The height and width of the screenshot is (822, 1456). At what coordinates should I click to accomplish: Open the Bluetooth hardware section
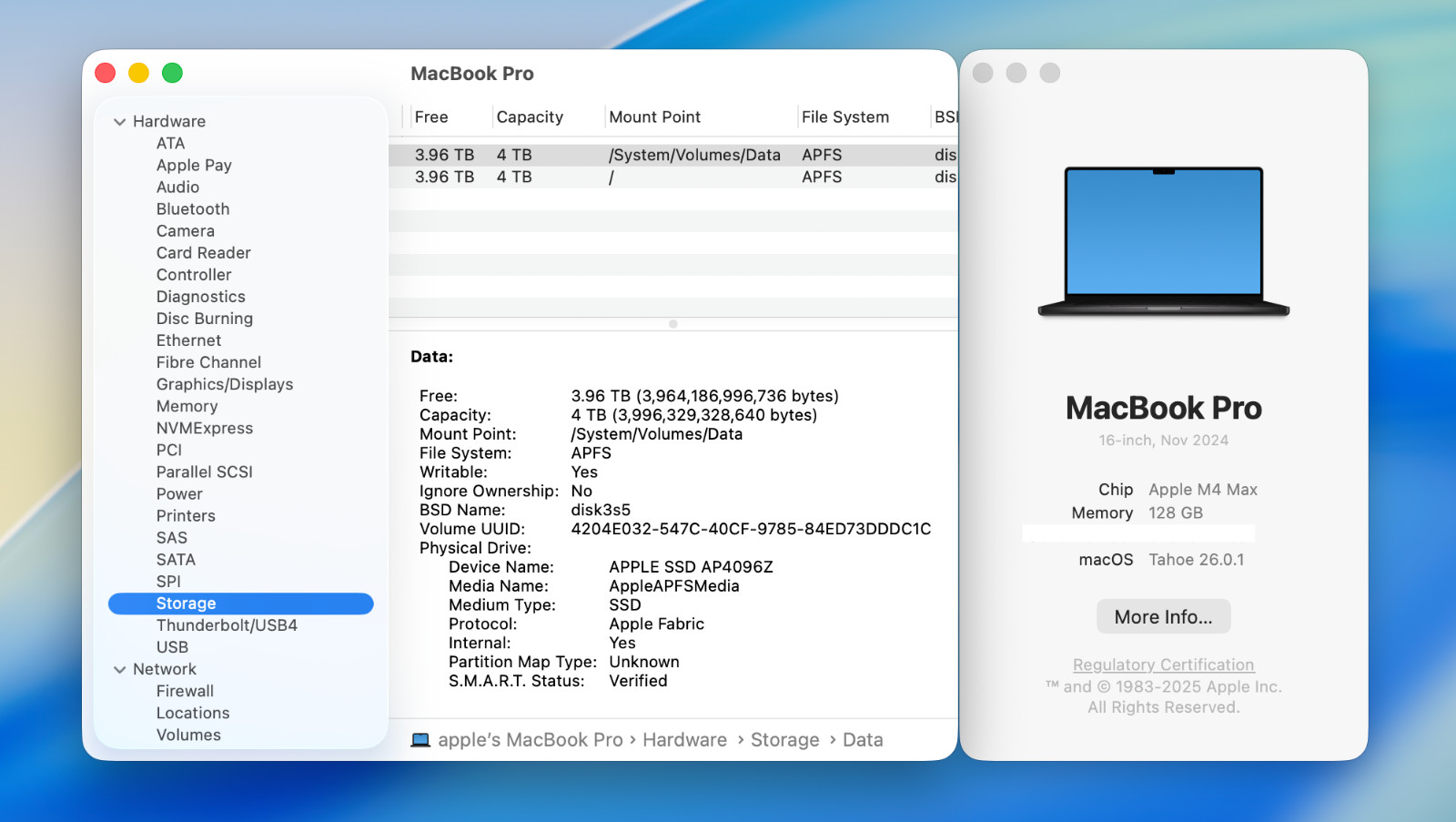tap(192, 209)
